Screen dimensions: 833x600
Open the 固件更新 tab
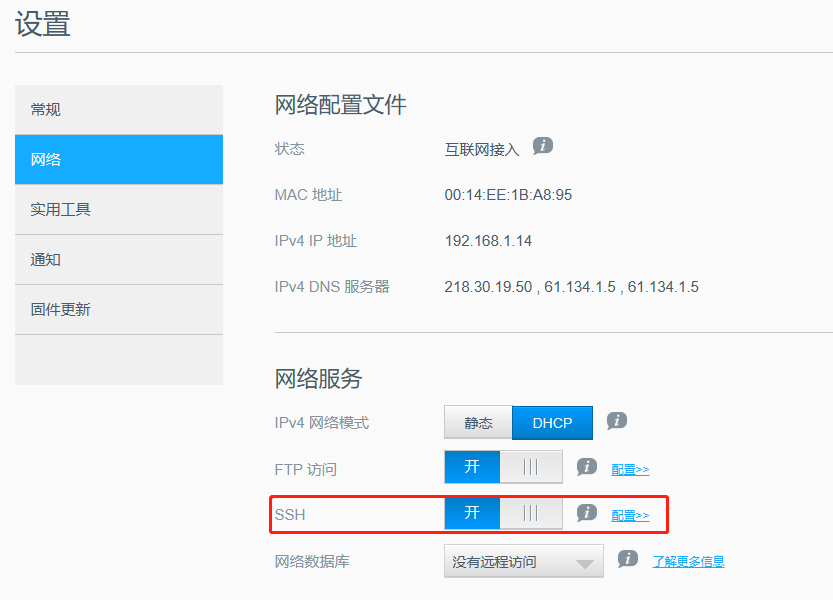pos(118,310)
